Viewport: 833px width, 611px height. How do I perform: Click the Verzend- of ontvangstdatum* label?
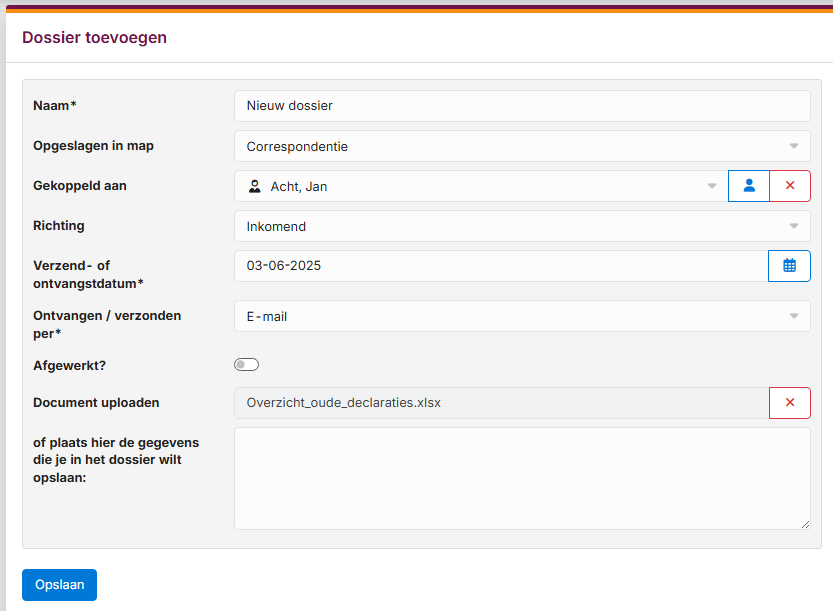point(88,275)
